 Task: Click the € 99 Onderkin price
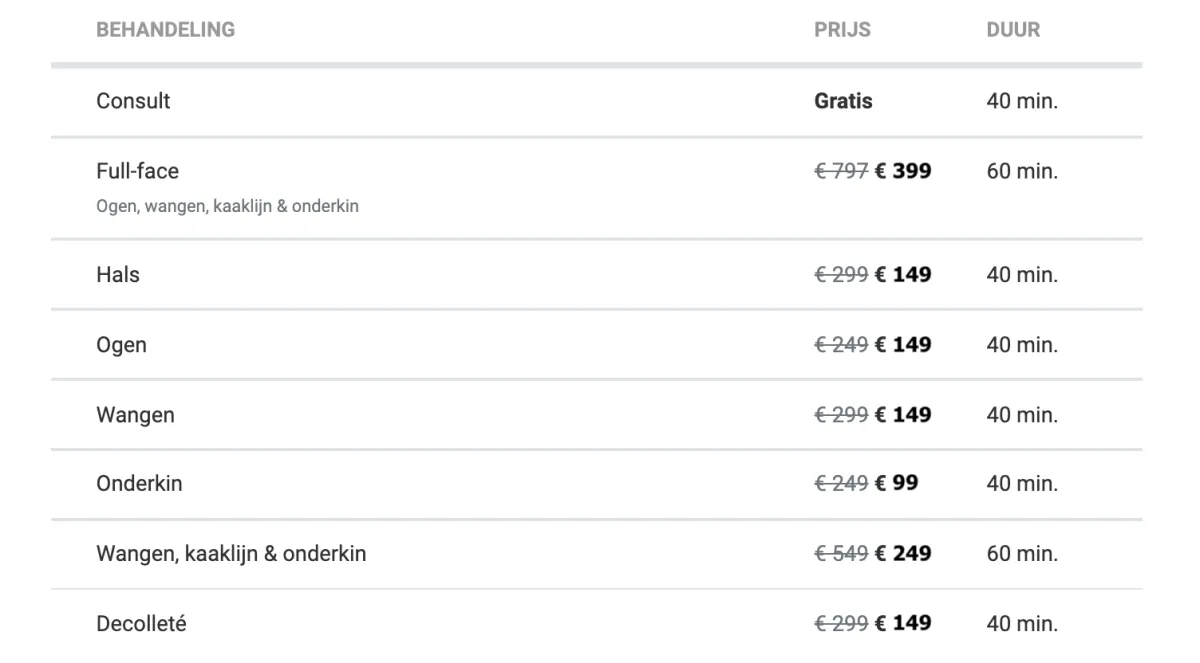(x=896, y=483)
